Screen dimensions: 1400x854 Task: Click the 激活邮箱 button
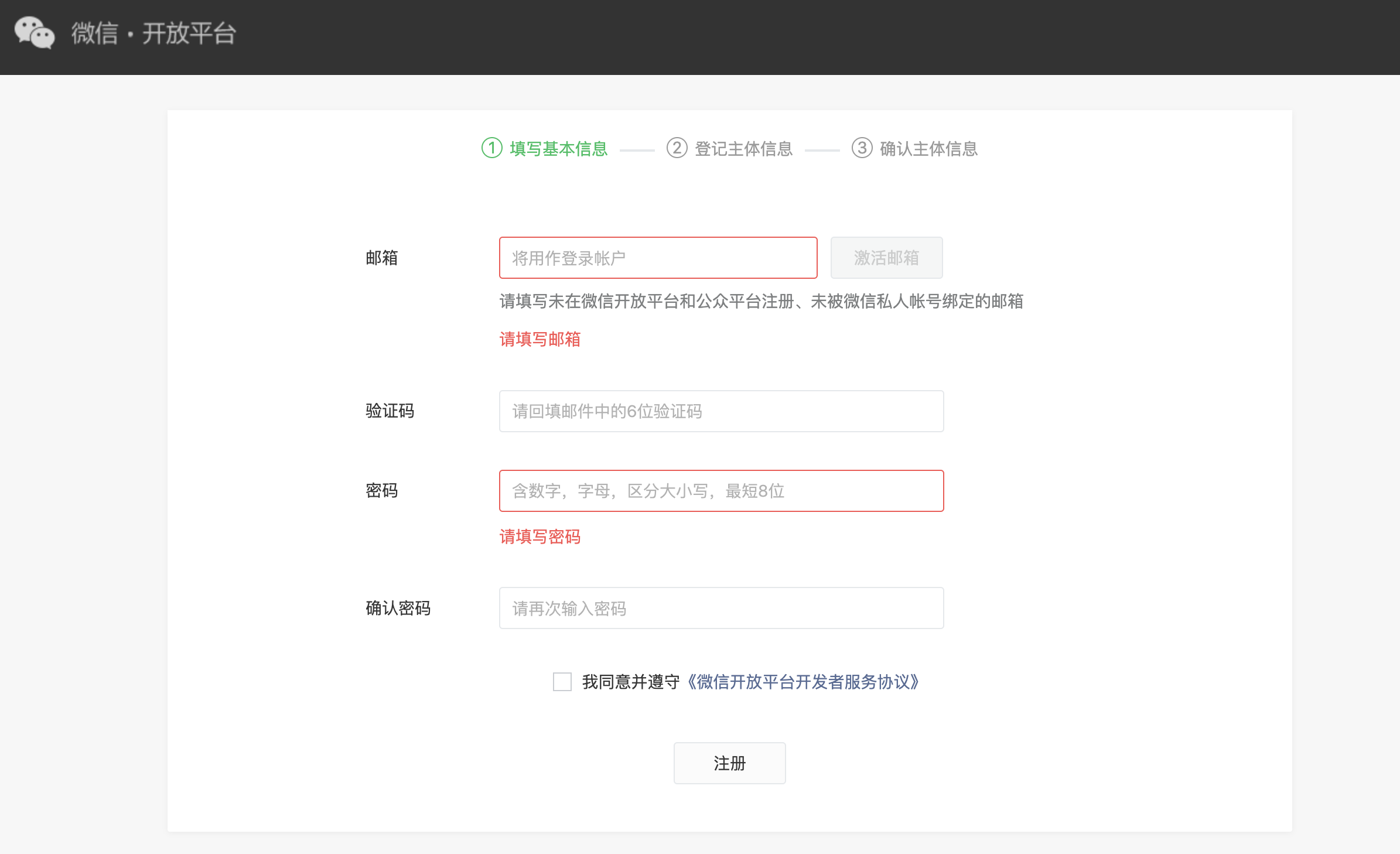pos(887,258)
